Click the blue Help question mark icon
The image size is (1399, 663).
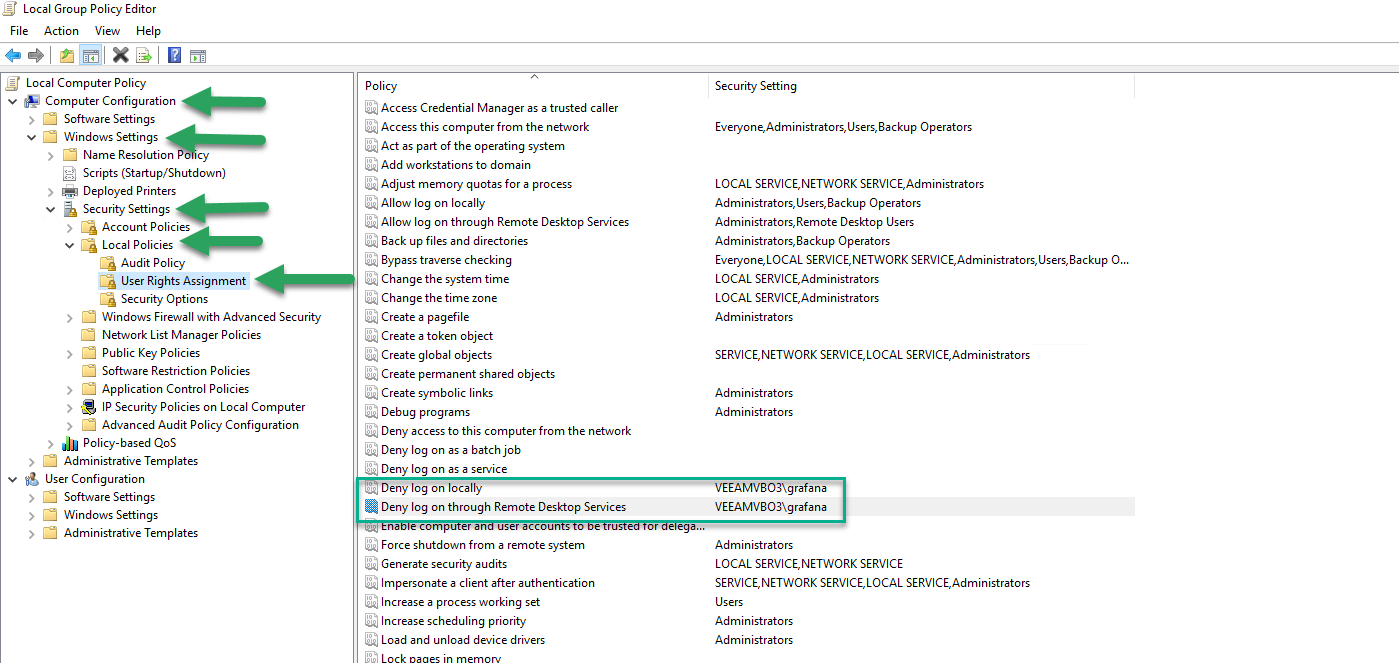[174, 55]
